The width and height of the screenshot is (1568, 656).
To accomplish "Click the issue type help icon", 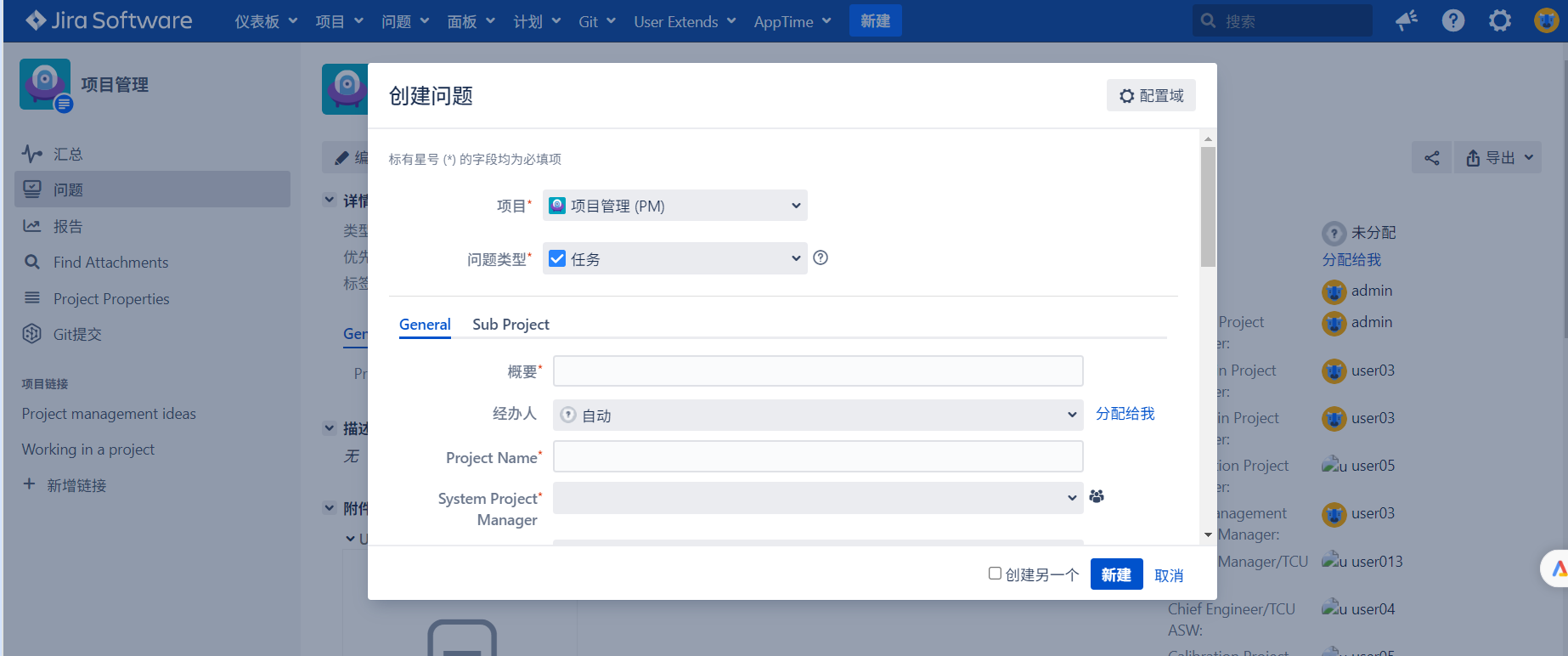I will [821, 257].
